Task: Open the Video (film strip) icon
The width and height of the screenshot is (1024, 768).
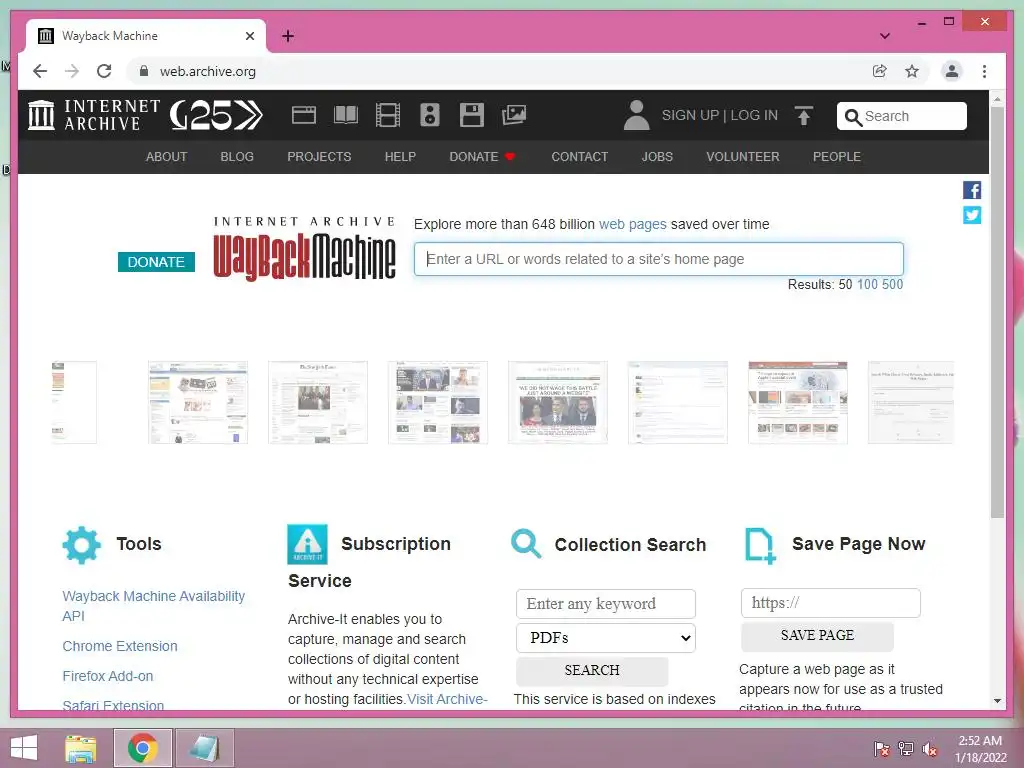Action: (x=388, y=115)
